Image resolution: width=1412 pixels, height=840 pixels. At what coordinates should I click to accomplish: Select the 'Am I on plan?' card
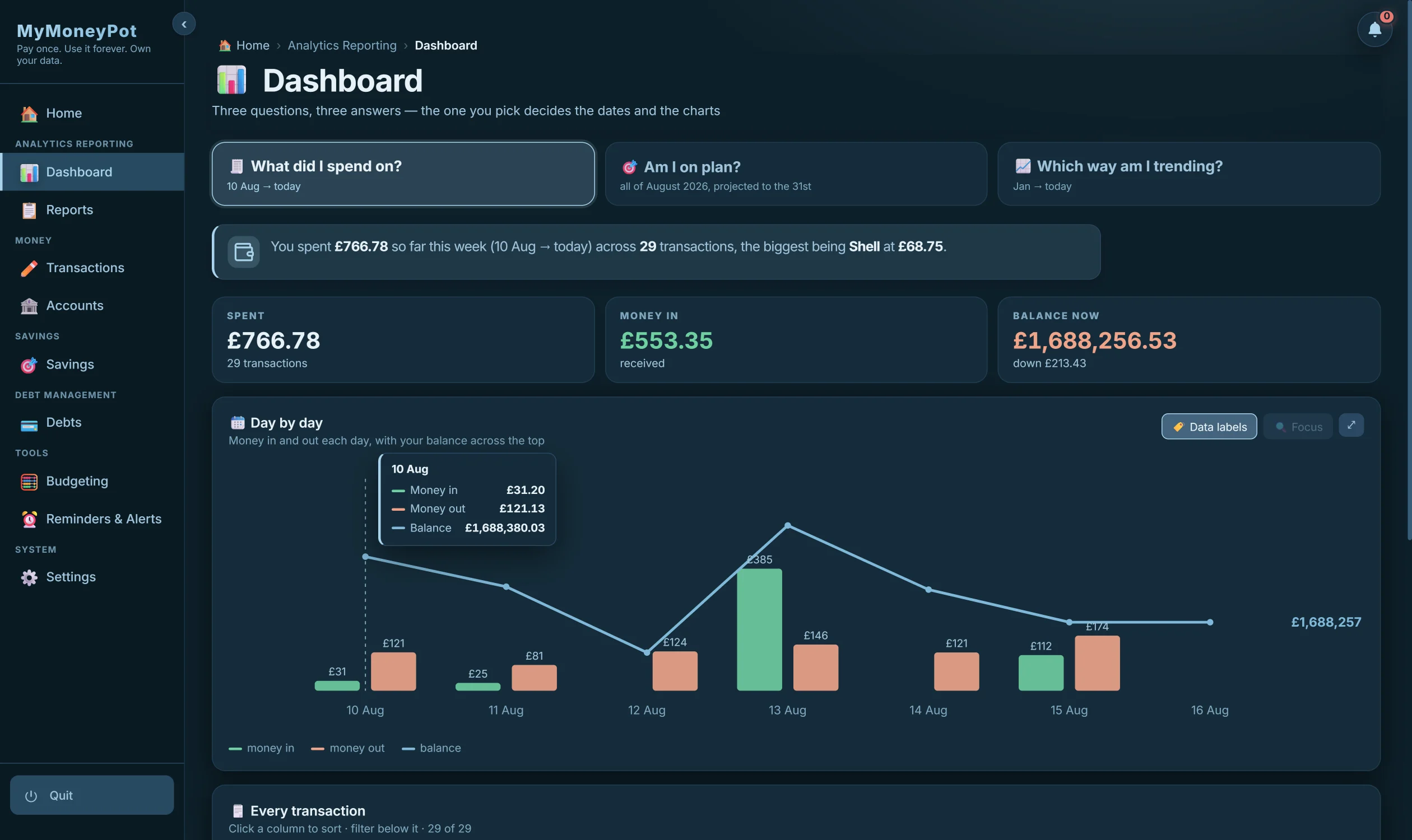tap(796, 174)
